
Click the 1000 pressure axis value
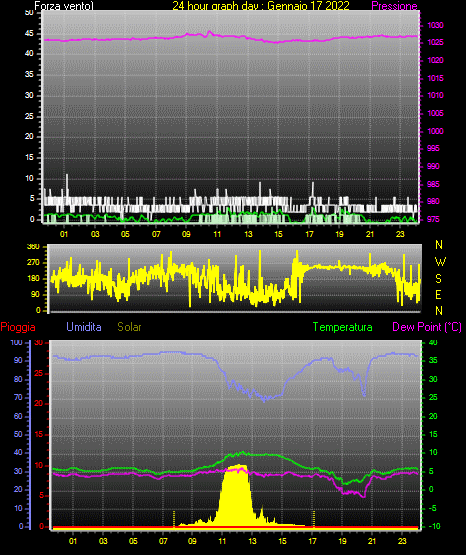[435, 131]
